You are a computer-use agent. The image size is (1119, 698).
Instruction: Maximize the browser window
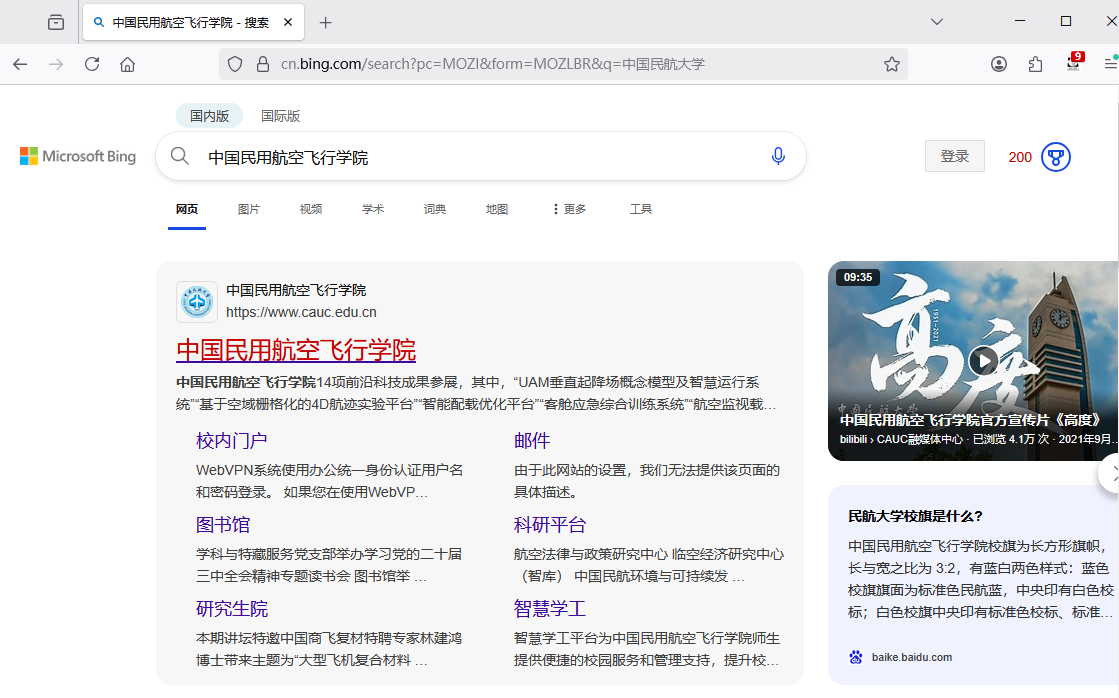[1065, 21]
